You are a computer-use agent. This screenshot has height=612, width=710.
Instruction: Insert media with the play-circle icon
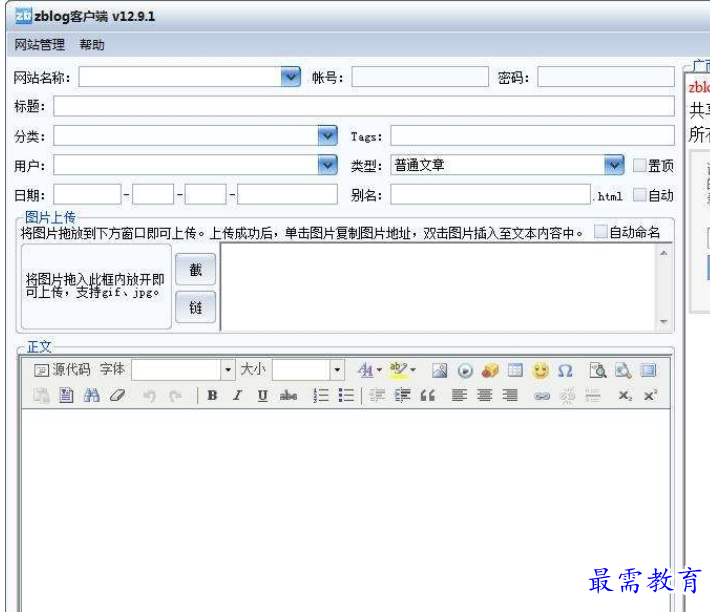point(465,370)
